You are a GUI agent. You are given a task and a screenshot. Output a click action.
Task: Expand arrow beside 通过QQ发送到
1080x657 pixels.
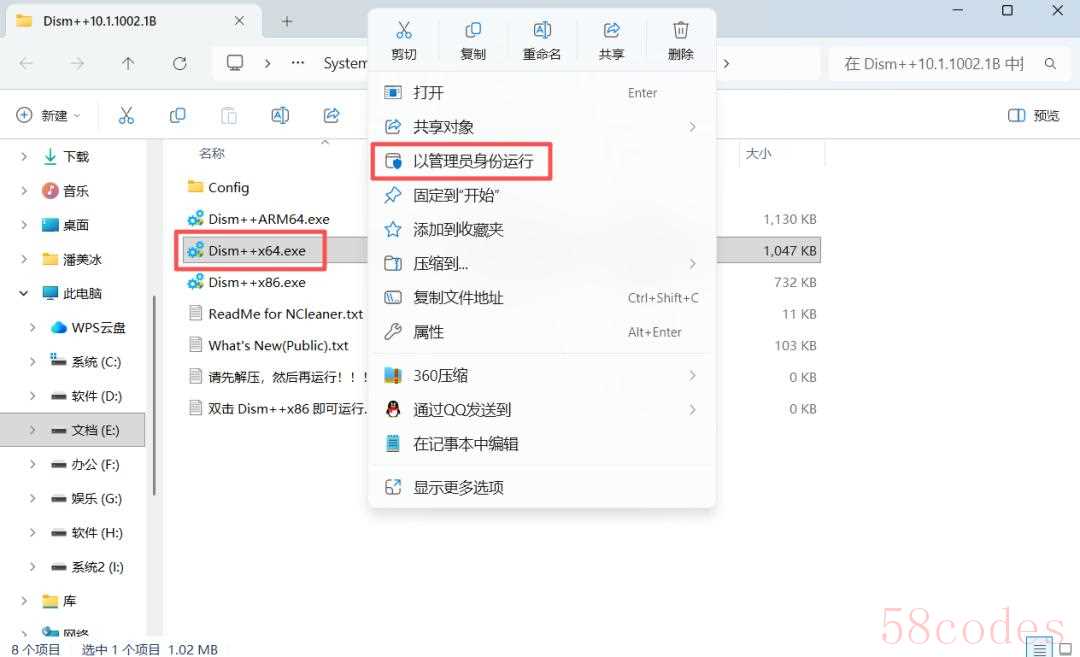pos(692,410)
